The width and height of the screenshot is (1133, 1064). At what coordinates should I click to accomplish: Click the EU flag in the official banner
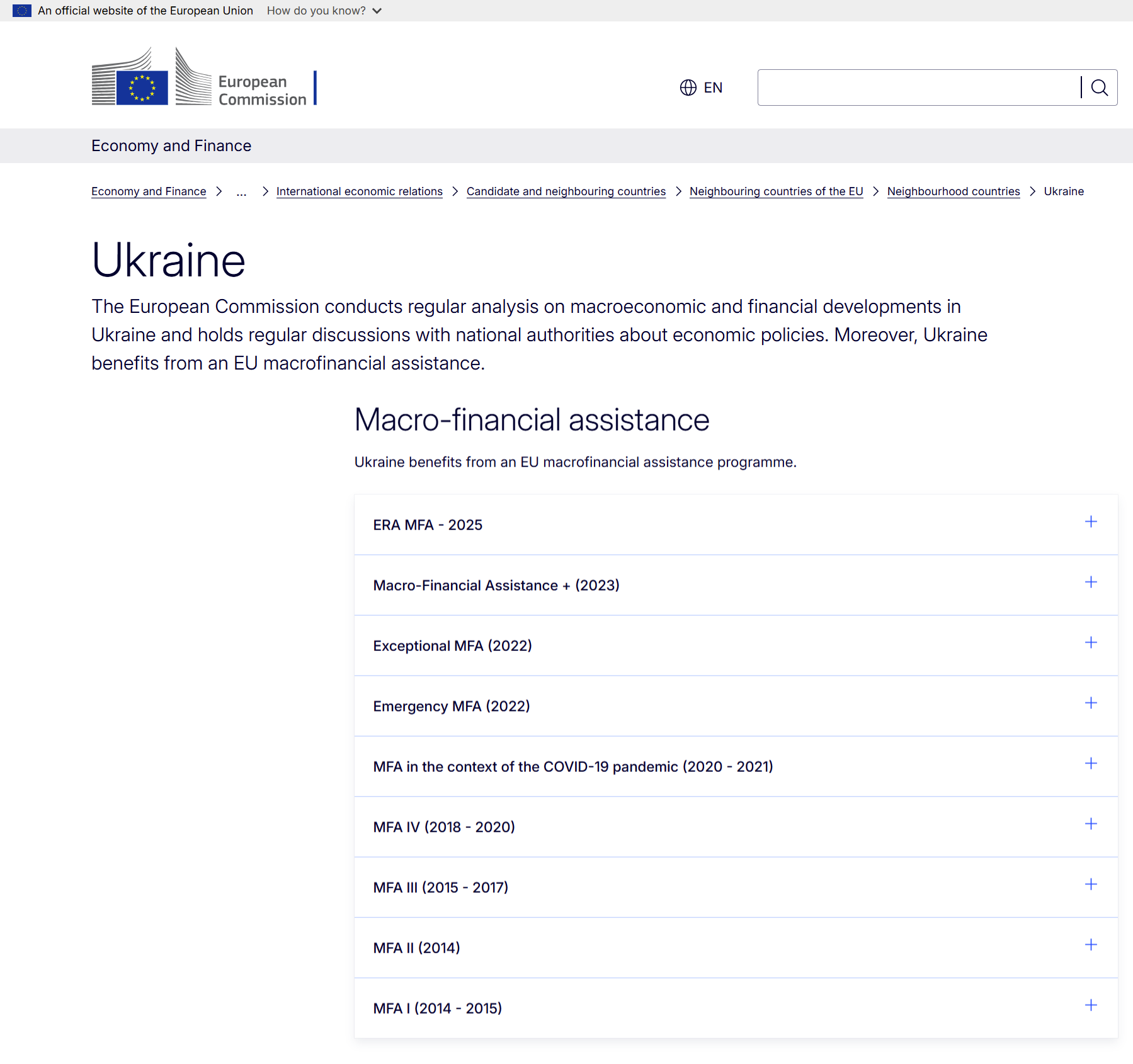tap(22, 10)
